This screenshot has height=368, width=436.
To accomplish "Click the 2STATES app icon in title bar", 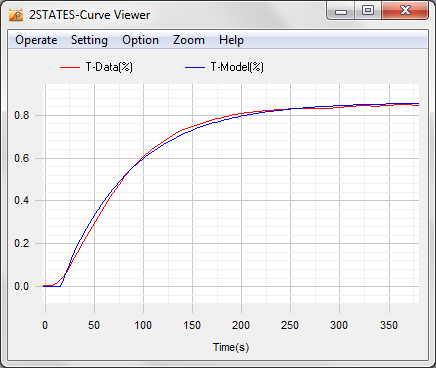I will click(x=16, y=15).
